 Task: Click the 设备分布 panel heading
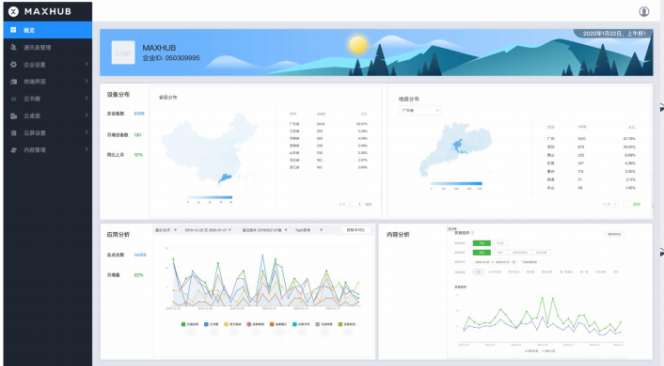(x=119, y=94)
